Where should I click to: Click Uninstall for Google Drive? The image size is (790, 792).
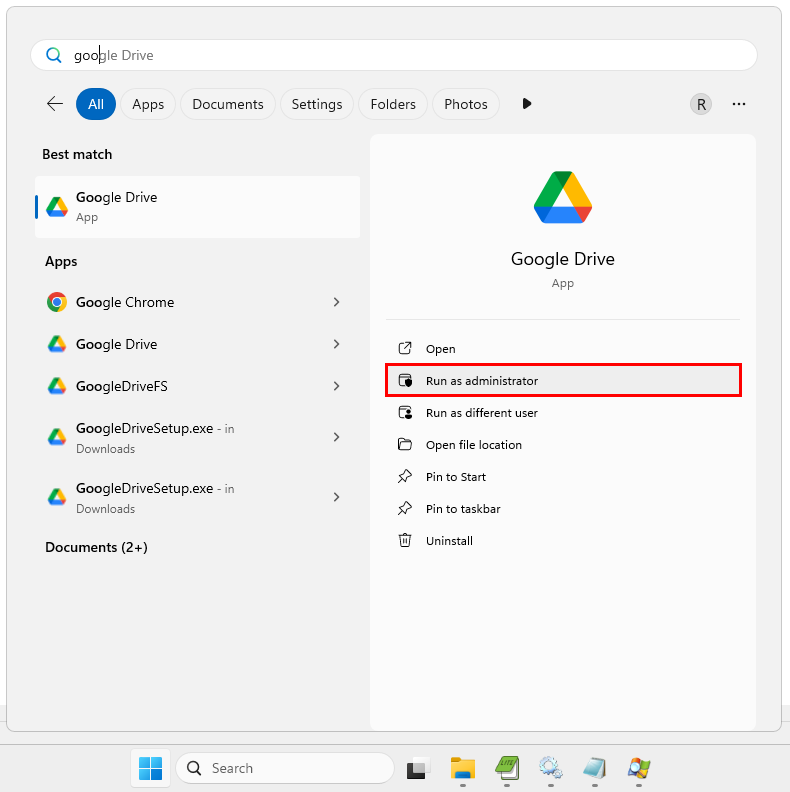[x=449, y=541]
